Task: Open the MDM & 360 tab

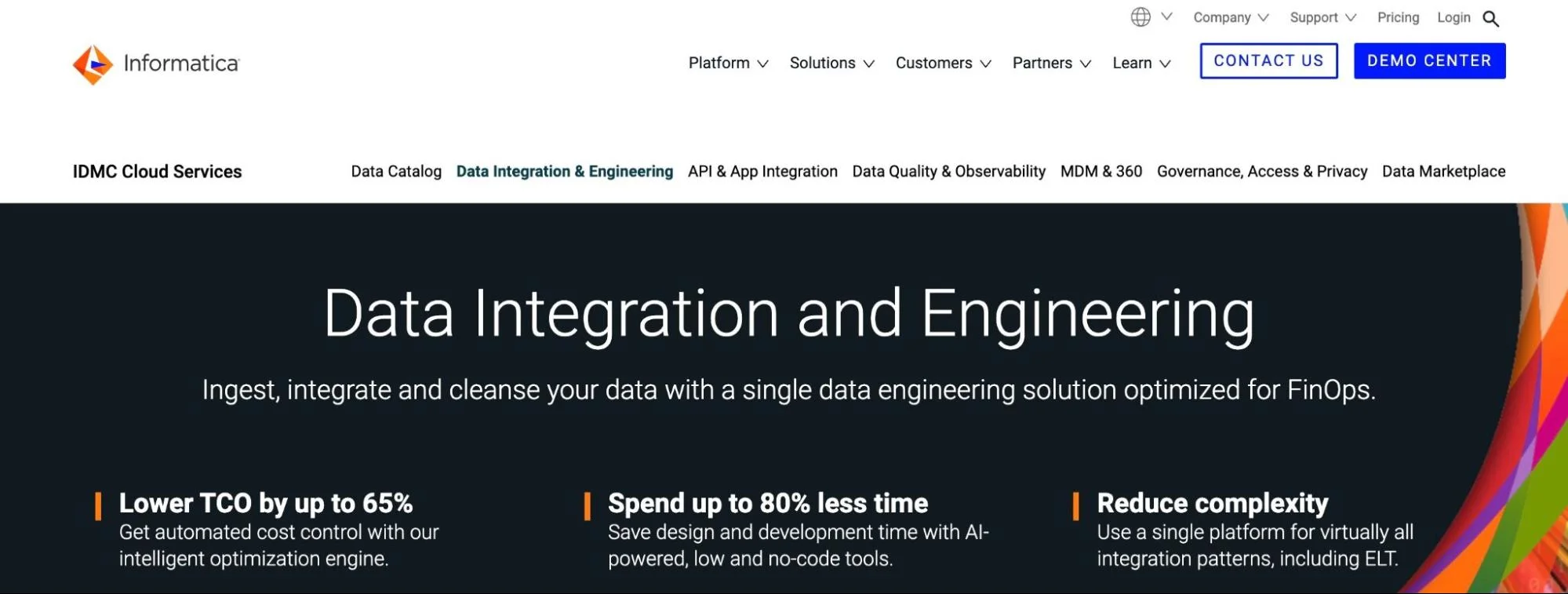Action: pos(1101,171)
